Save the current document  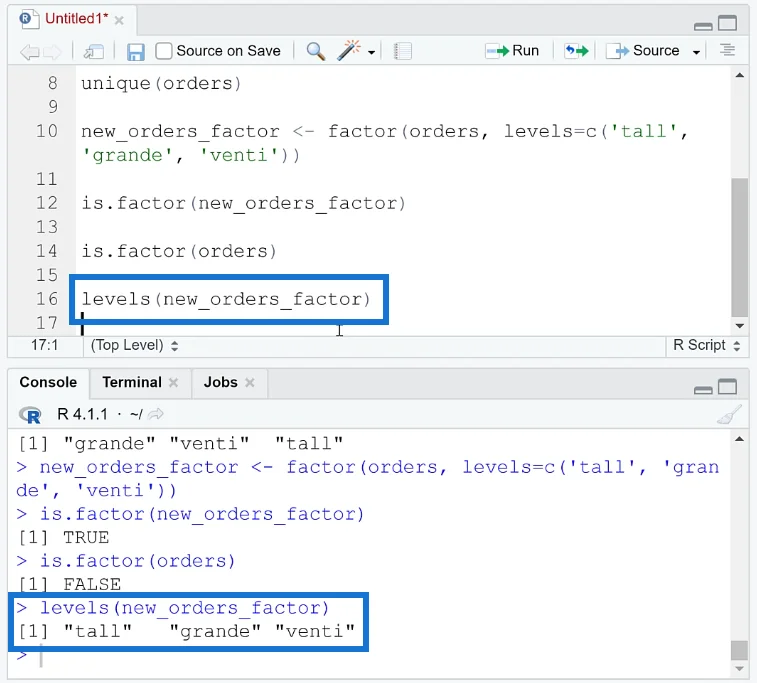[x=135, y=52]
